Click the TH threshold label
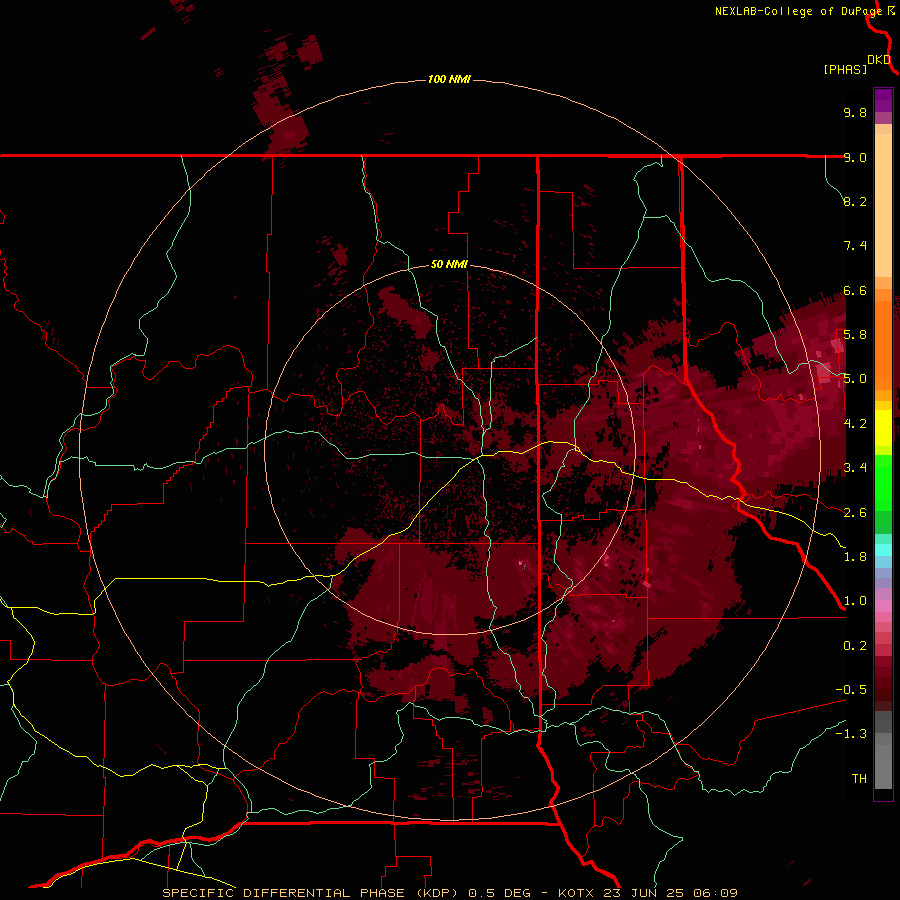 (859, 779)
